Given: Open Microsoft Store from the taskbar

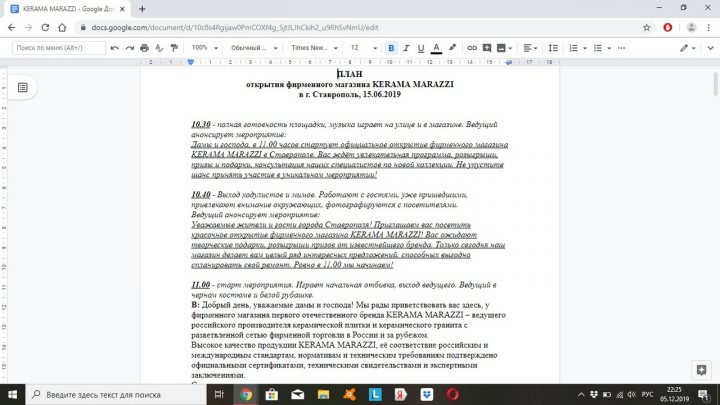Looking at the screenshot, I should coord(271,394).
